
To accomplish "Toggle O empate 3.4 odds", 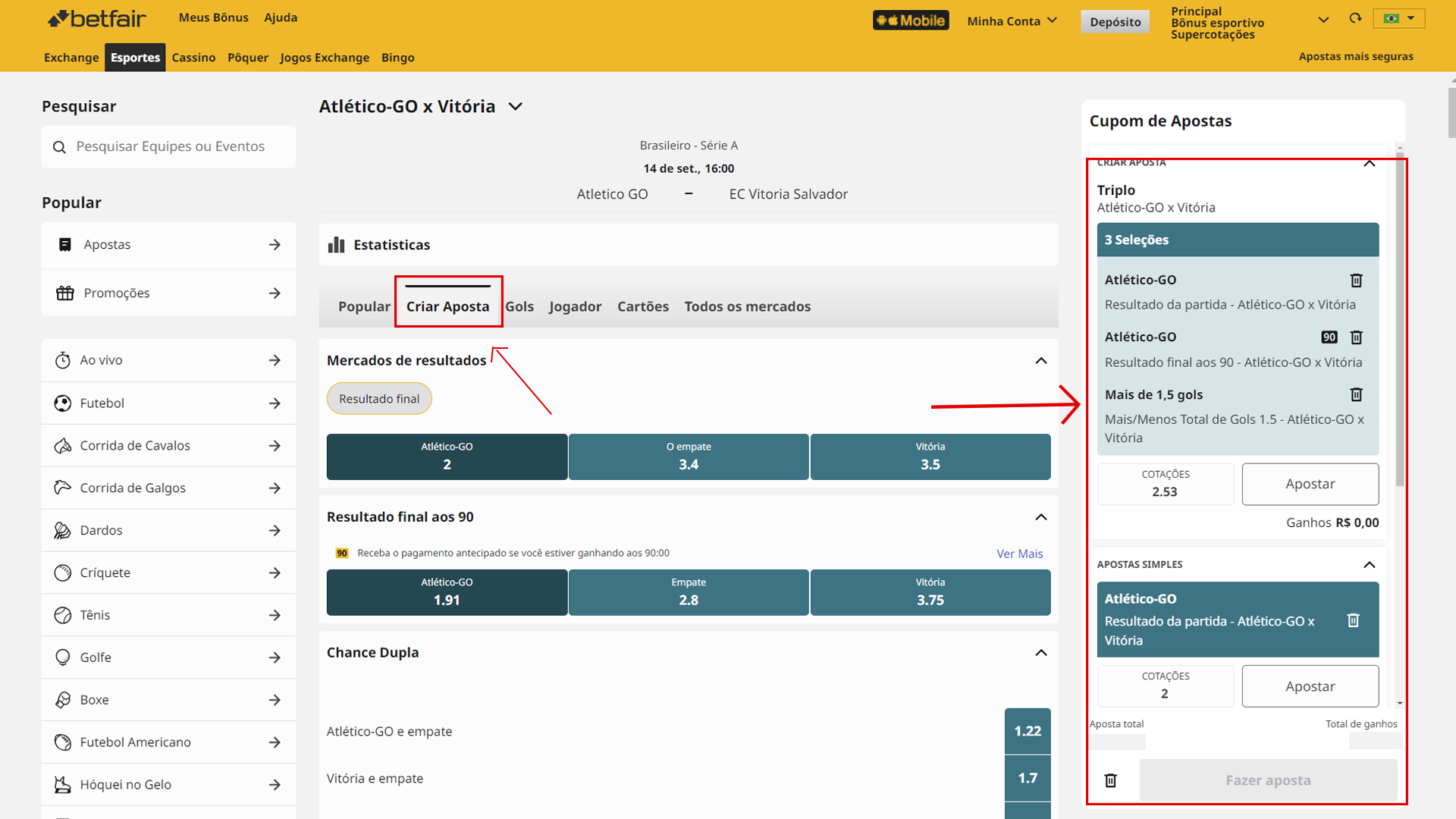I will [689, 457].
